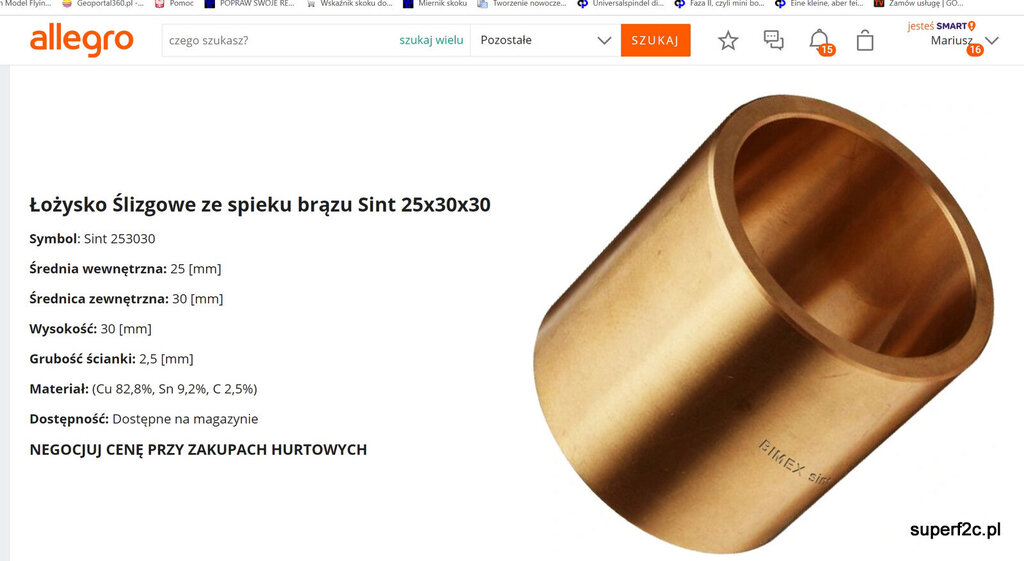Open the shopping cart bag icon
The width and height of the screenshot is (1024, 561).
tap(865, 40)
